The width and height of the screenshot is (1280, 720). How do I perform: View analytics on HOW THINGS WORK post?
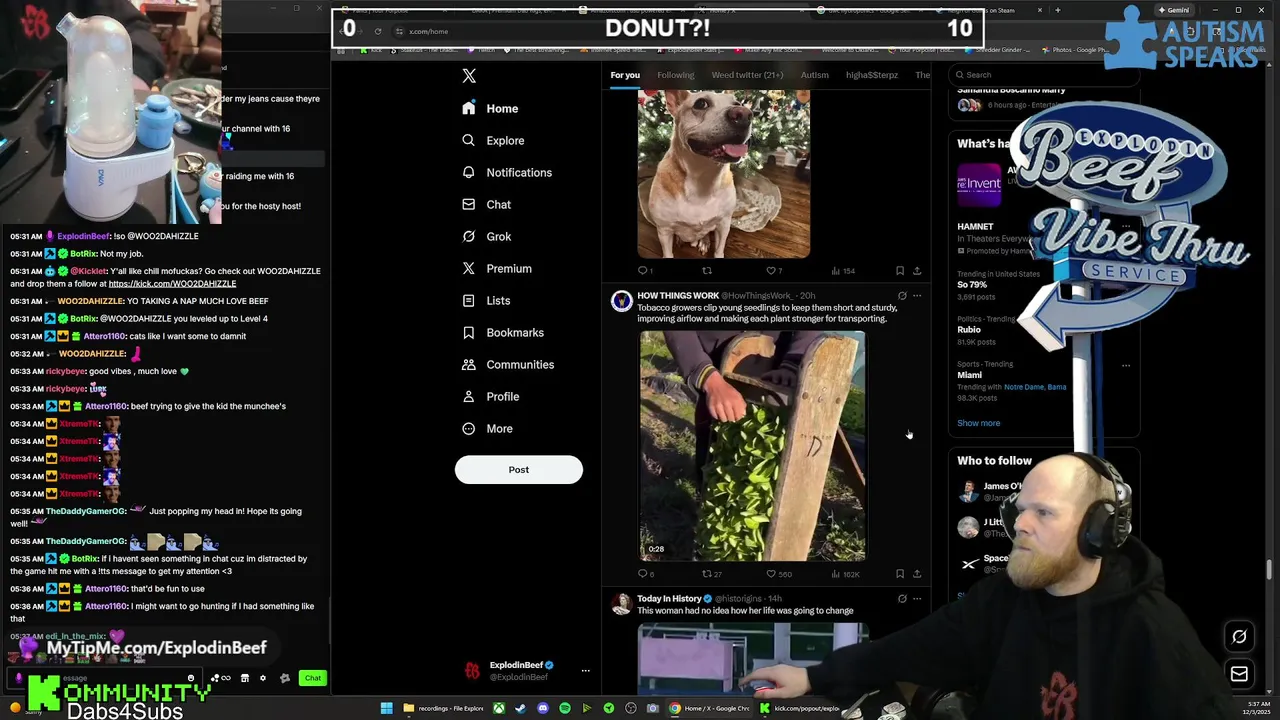845,574
